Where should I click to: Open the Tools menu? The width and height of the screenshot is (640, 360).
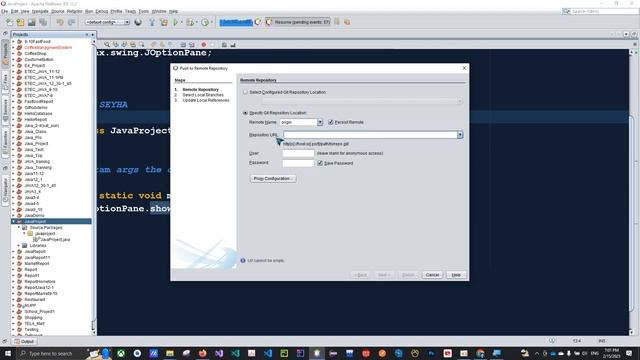coord(144,11)
